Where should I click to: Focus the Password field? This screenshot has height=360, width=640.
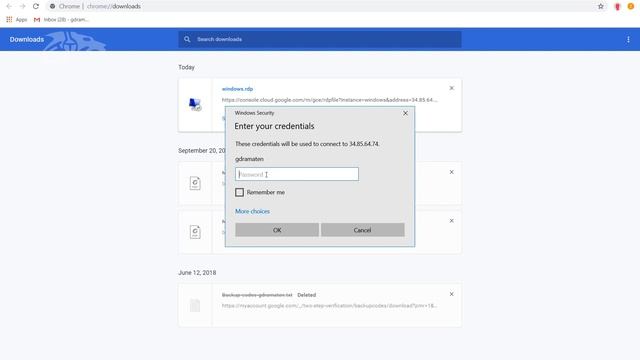pos(297,174)
